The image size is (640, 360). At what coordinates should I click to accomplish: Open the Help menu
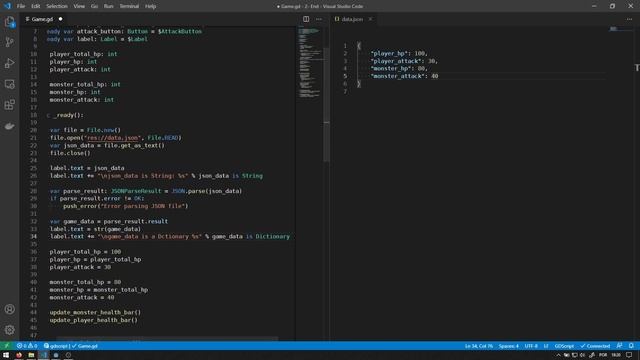151,6
